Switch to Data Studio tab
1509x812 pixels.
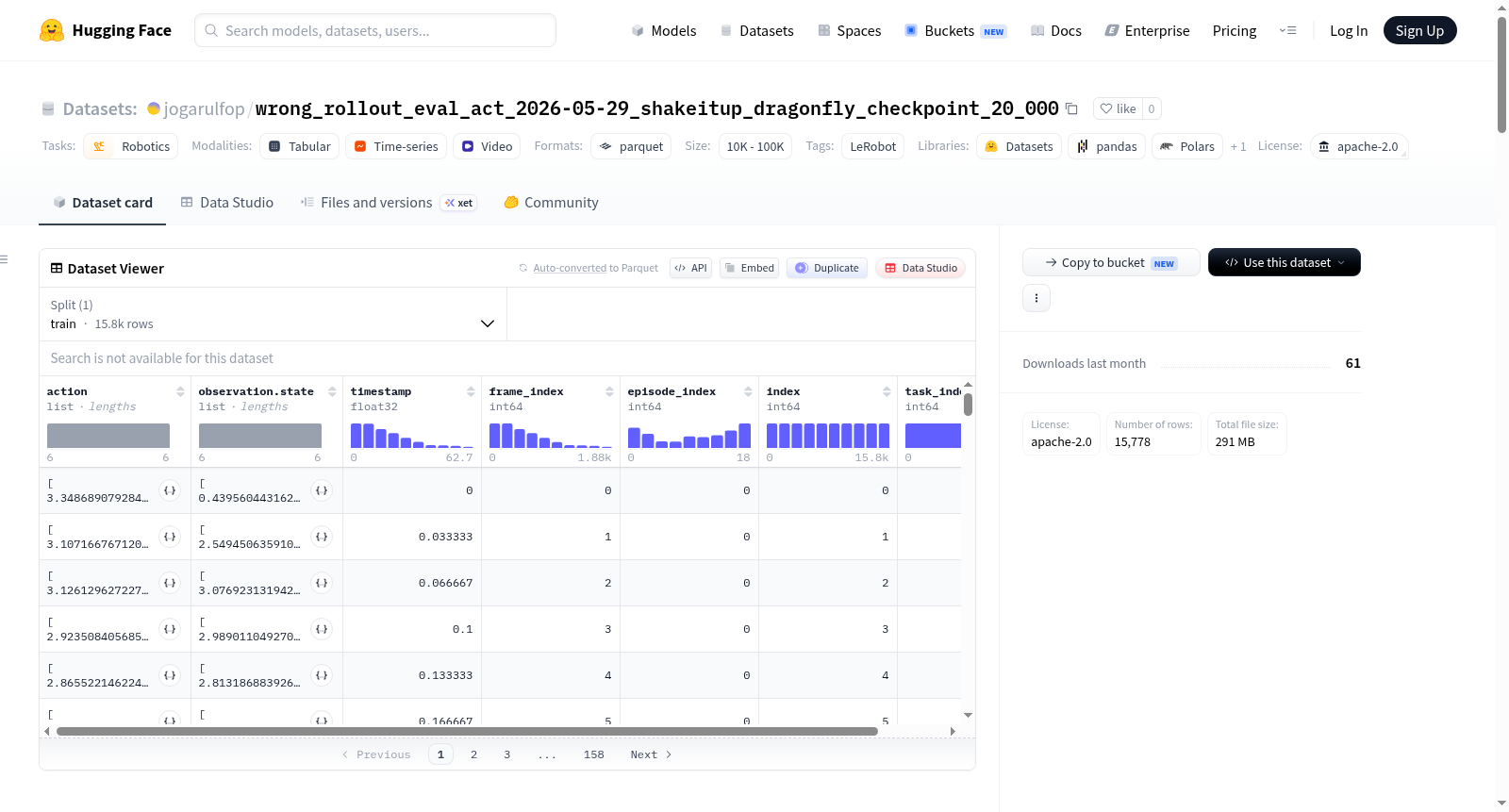coord(227,202)
